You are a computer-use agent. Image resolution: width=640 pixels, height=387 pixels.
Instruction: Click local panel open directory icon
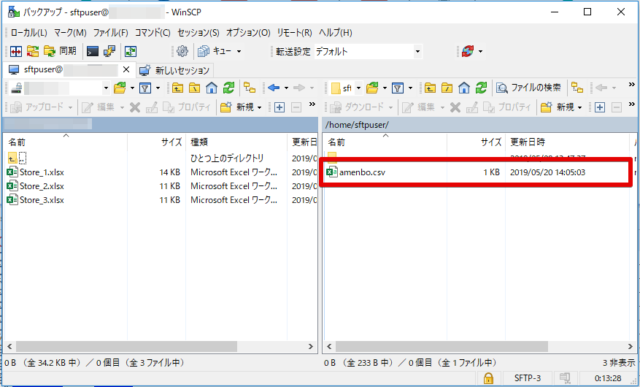point(120,88)
